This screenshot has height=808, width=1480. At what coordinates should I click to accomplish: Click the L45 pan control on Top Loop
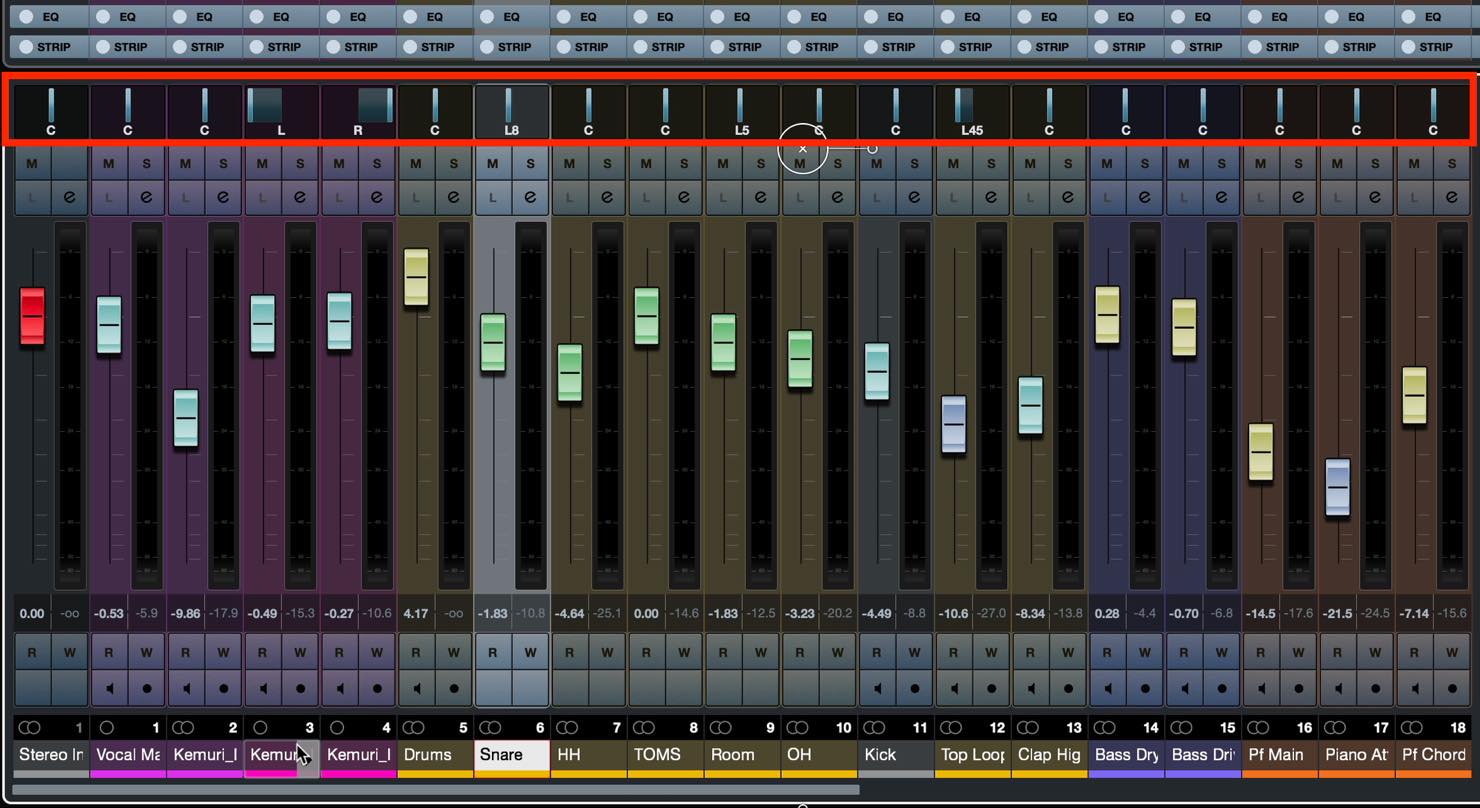click(972, 112)
